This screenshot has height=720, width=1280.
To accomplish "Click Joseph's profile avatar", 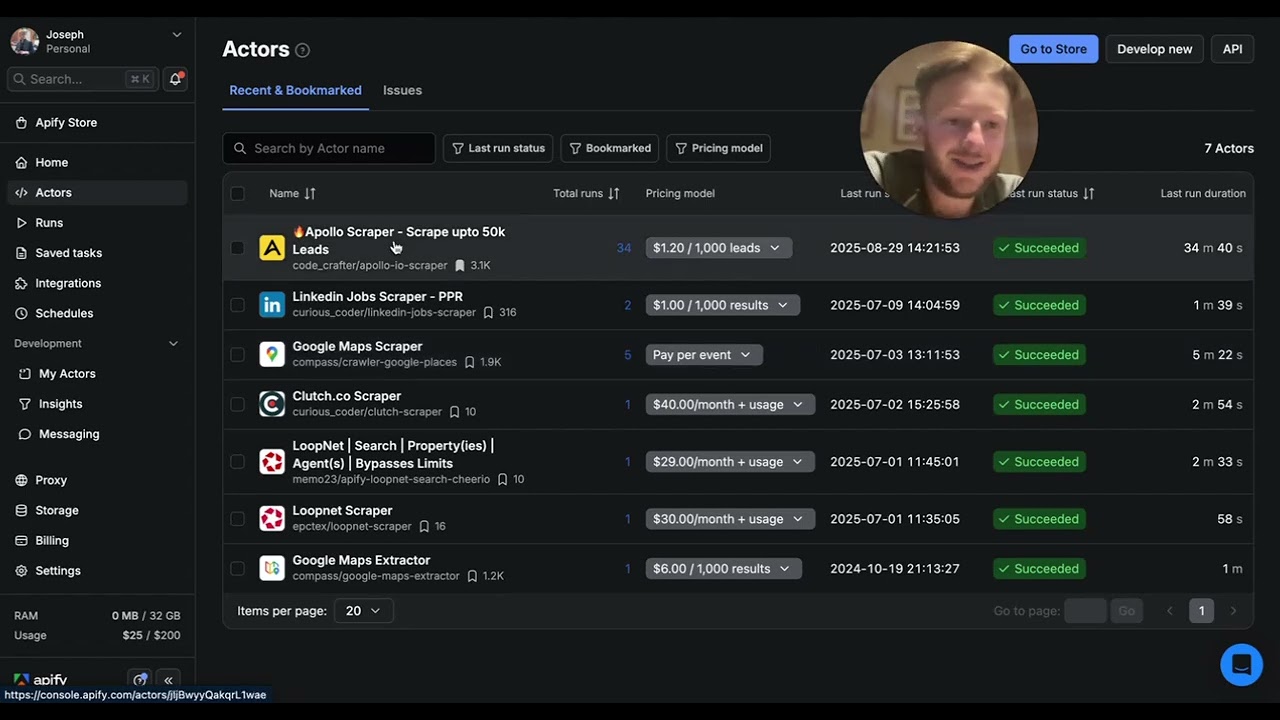I will [25, 41].
